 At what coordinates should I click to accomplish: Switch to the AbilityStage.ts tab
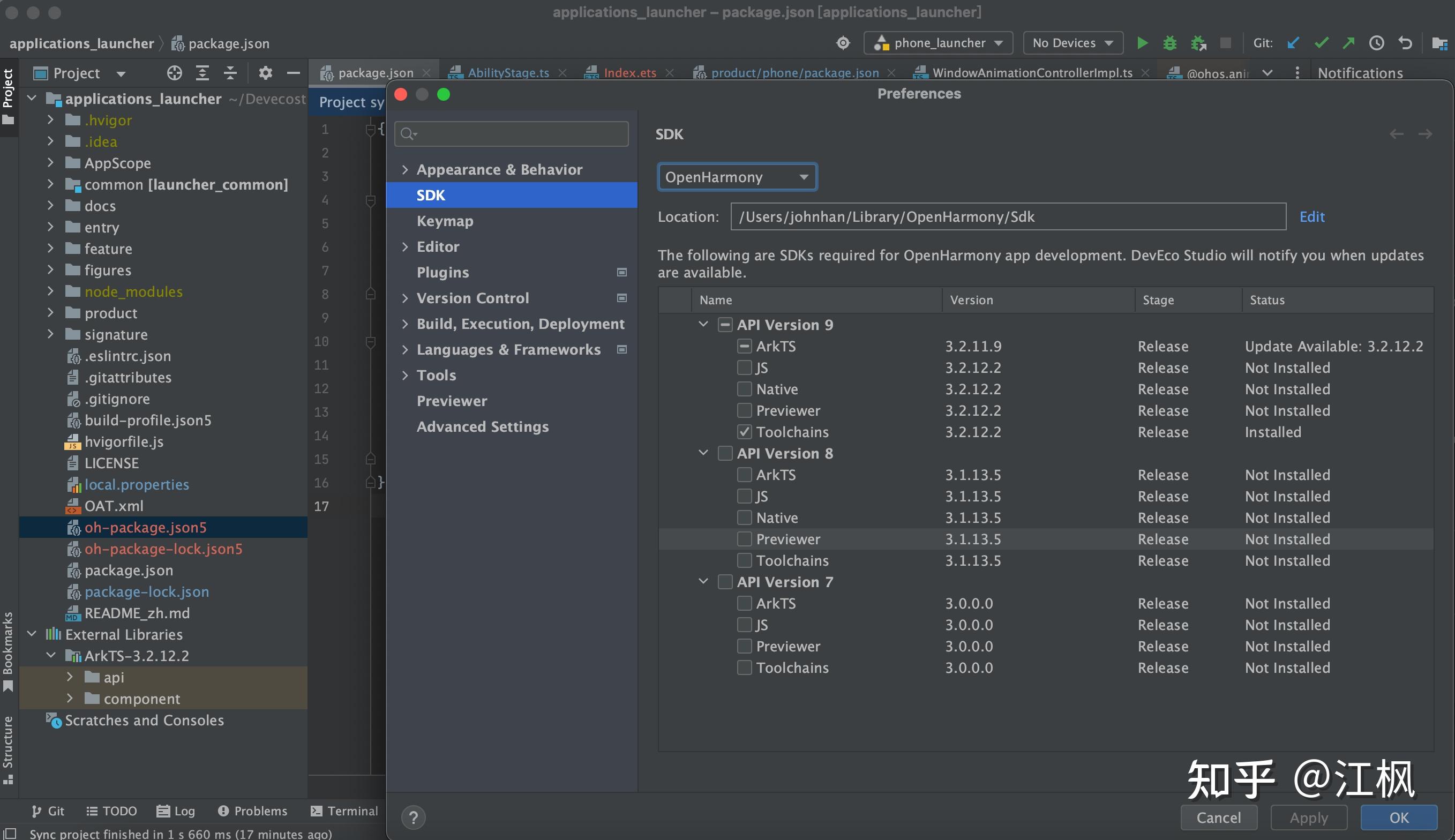[508, 73]
